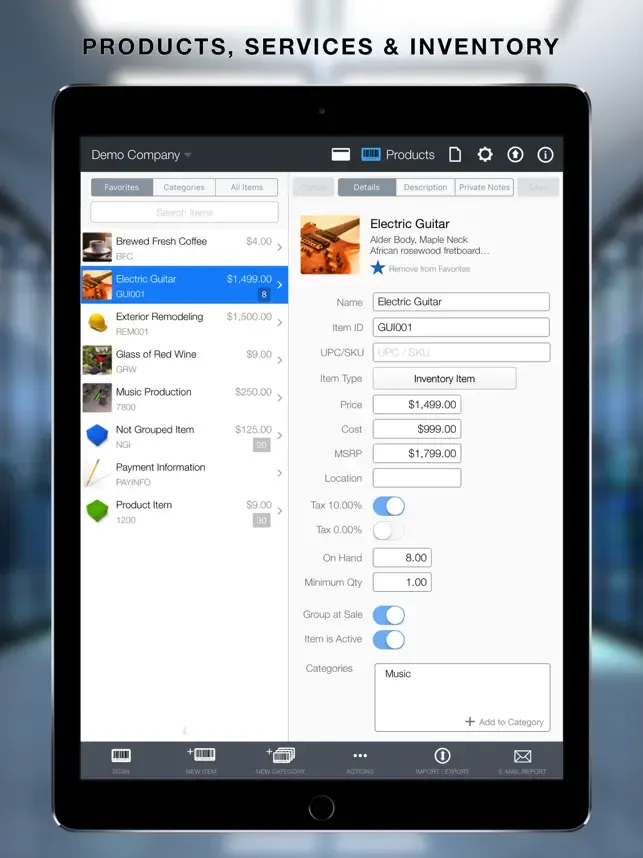This screenshot has height=858, width=643.
Task: Toggle the Item is Active switch
Action: coord(389,640)
